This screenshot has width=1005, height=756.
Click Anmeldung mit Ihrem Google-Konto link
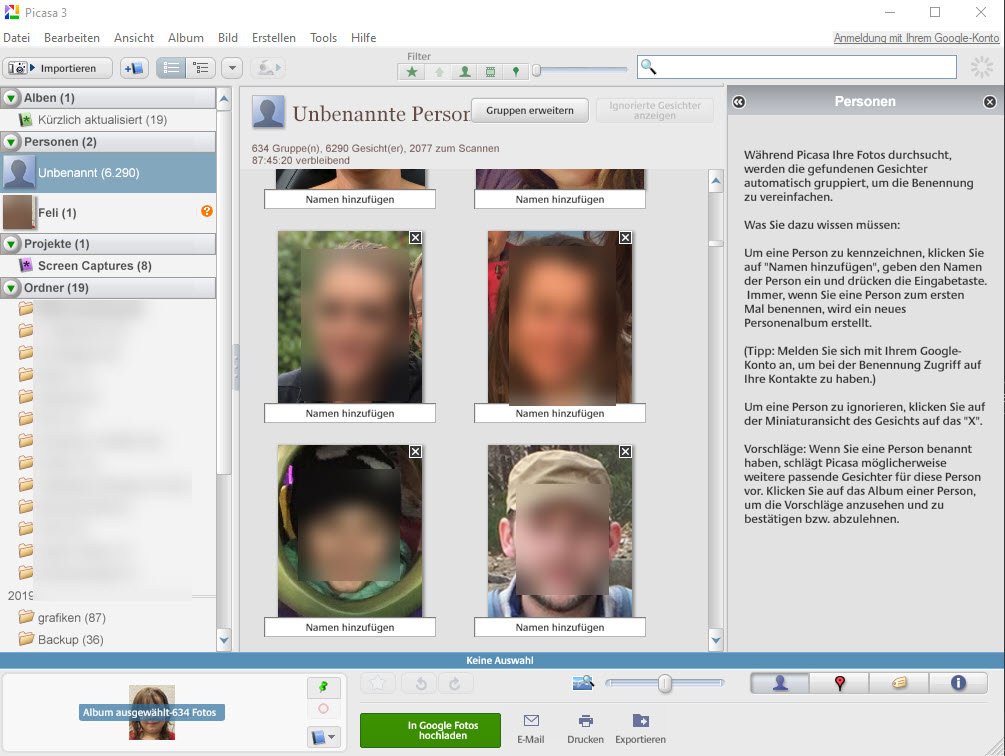(916, 38)
